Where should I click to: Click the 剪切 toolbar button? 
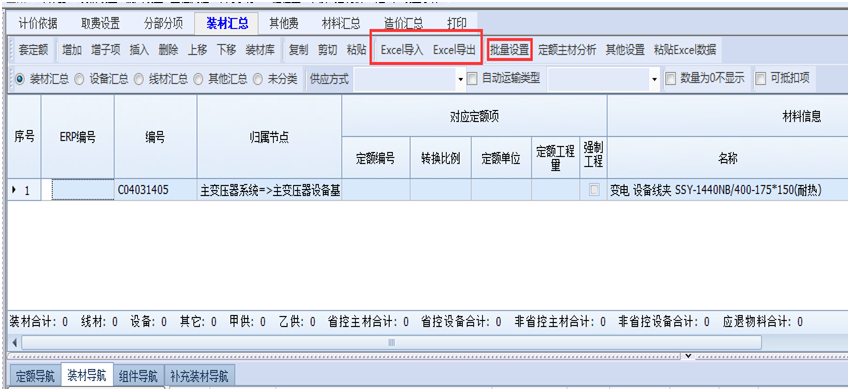(x=327, y=50)
